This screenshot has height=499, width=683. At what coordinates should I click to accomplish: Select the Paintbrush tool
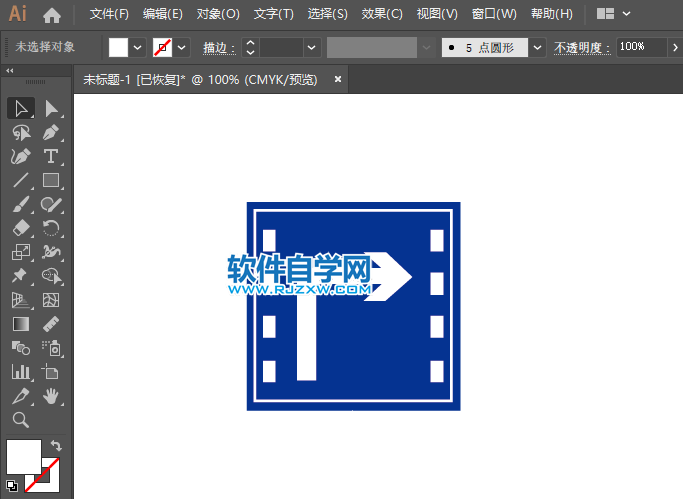[20, 204]
